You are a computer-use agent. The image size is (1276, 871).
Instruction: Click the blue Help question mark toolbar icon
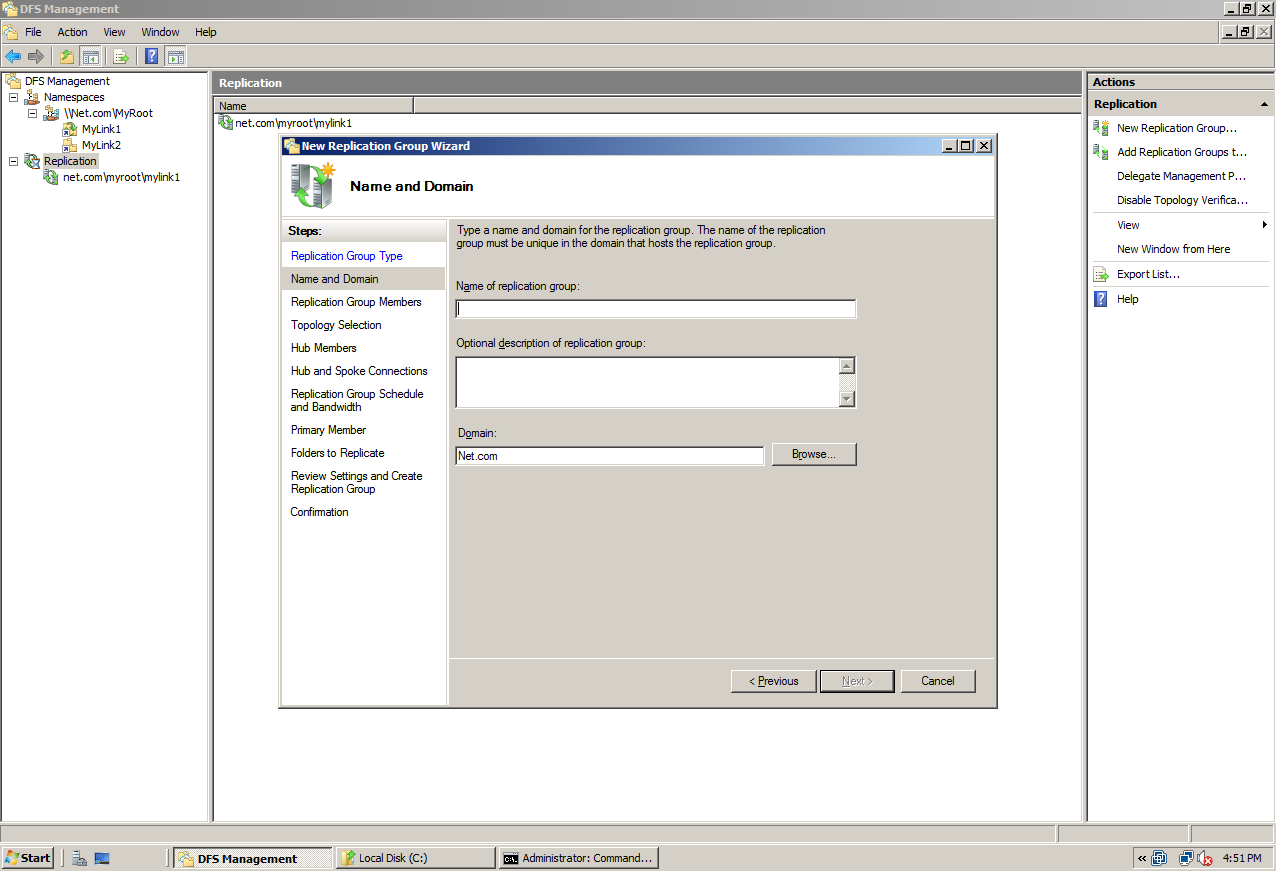[151, 56]
